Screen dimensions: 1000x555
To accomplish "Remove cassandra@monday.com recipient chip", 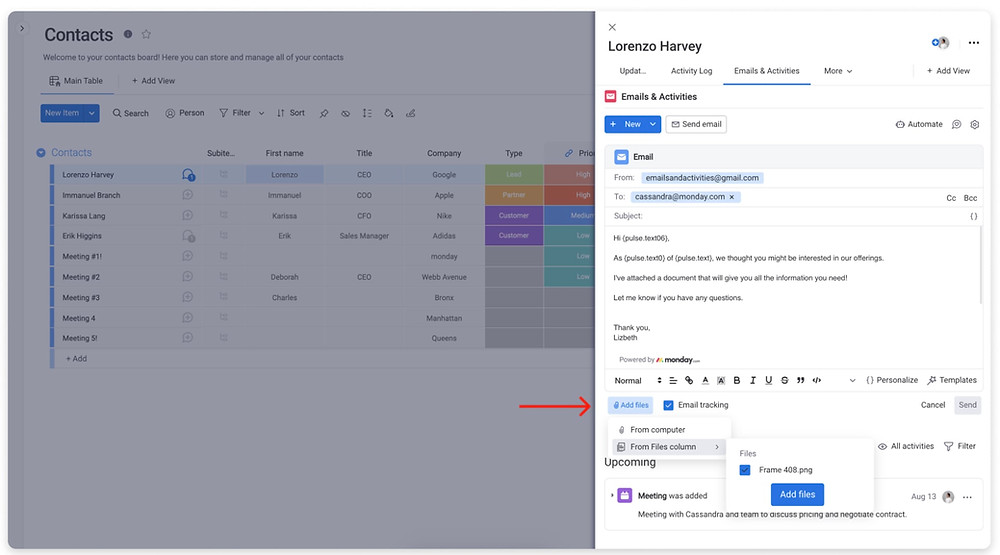I will click(x=732, y=197).
